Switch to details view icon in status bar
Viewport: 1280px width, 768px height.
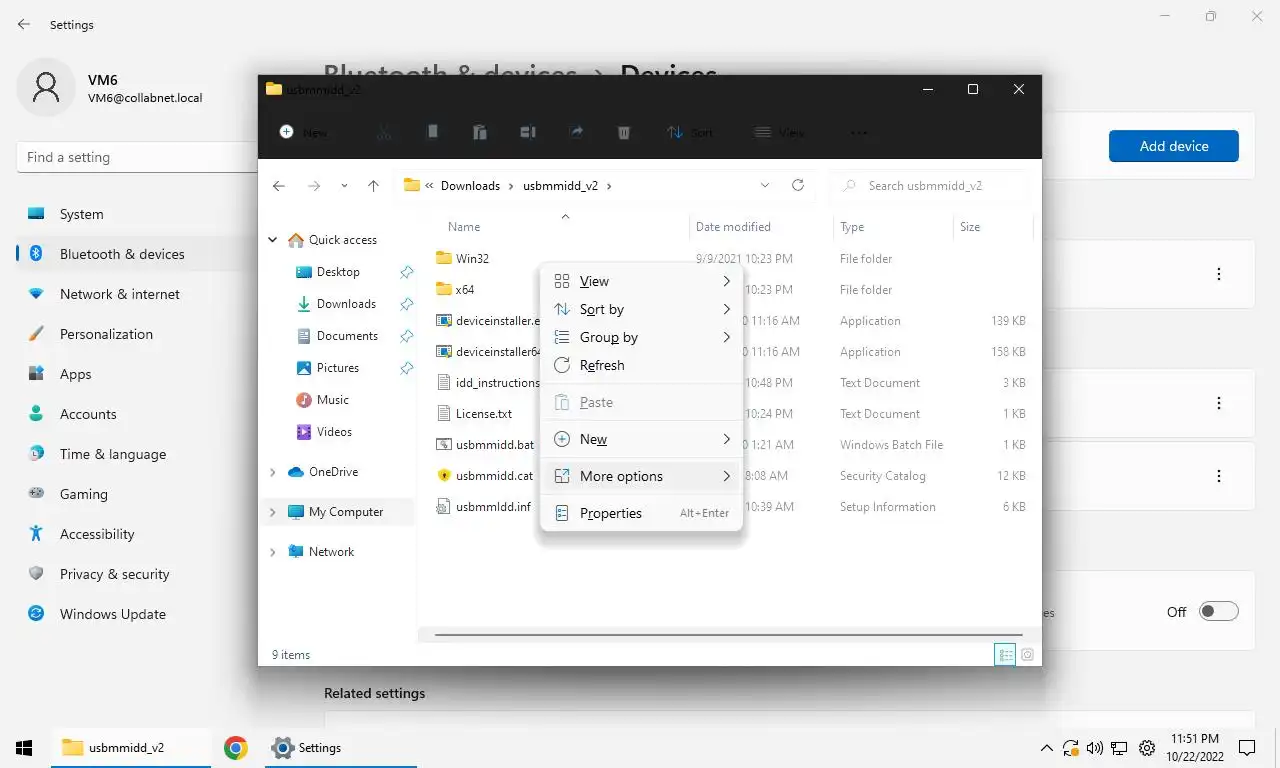(1005, 655)
